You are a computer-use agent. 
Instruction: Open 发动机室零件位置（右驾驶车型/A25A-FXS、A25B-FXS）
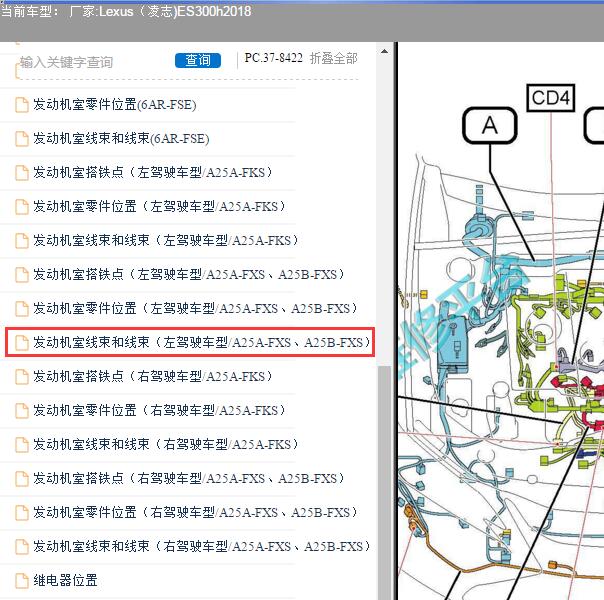[x=195, y=512]
